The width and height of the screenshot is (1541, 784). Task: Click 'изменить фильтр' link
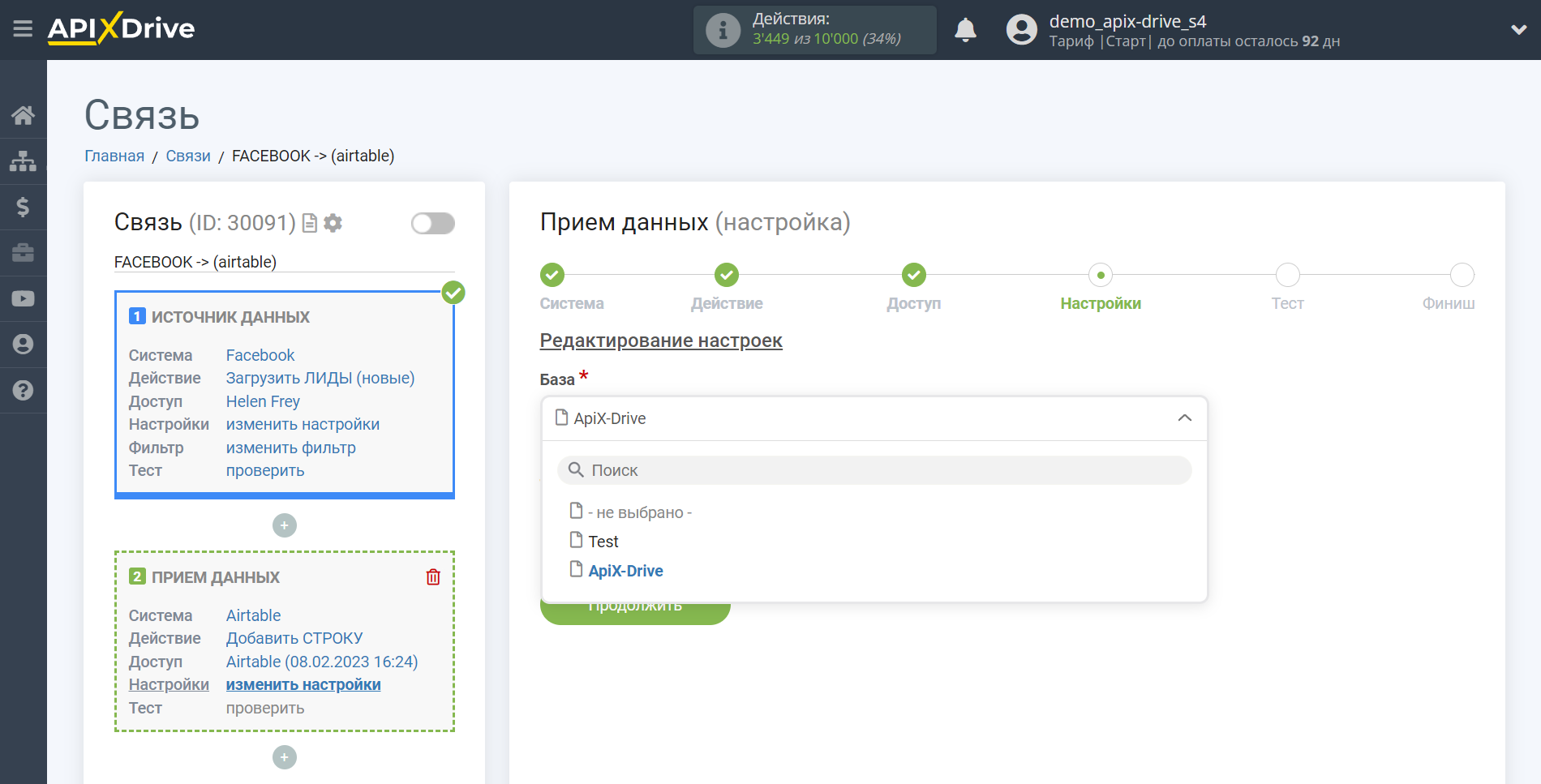coord(291,448)
